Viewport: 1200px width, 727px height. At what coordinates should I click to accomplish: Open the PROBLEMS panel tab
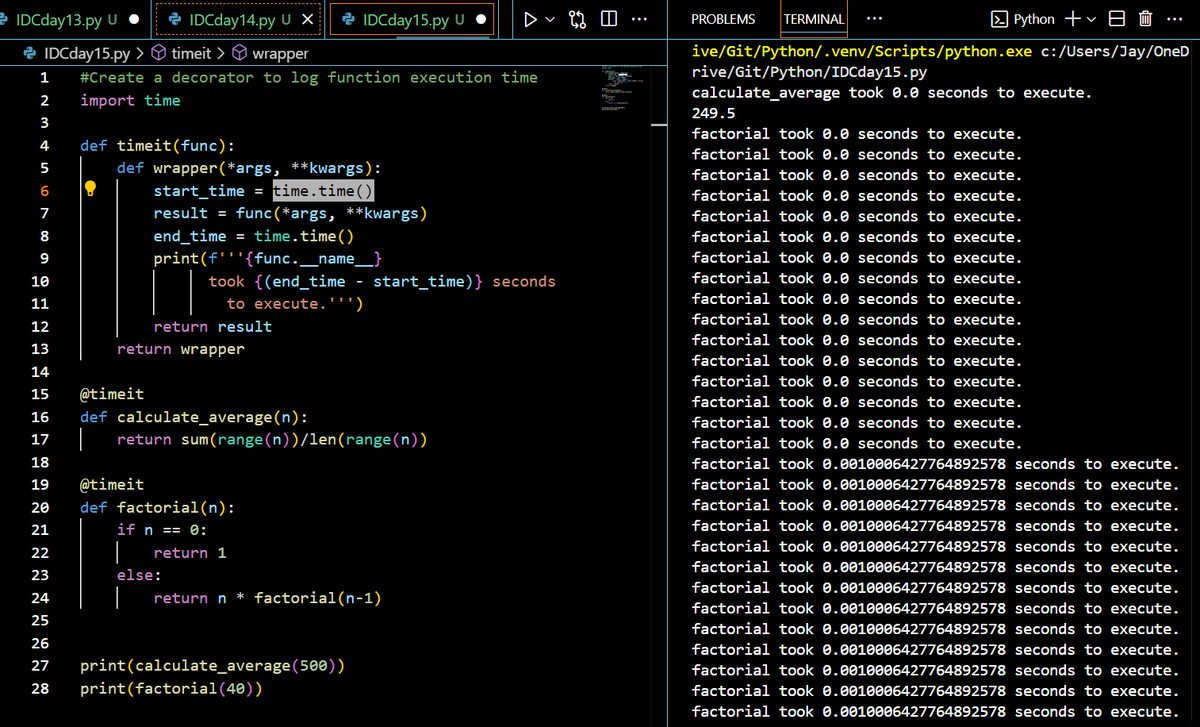(x=724, y=19)
